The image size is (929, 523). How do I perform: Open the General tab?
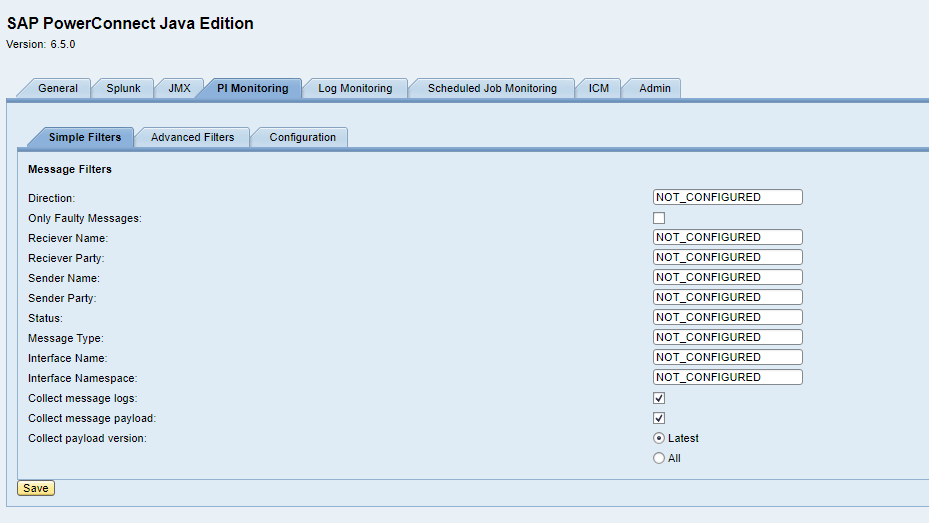(57, 89)
